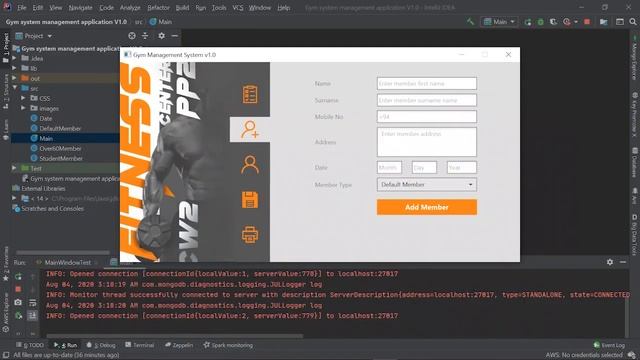Stop the running application red square
640x360 pixels.
click(x=587, y=22)
